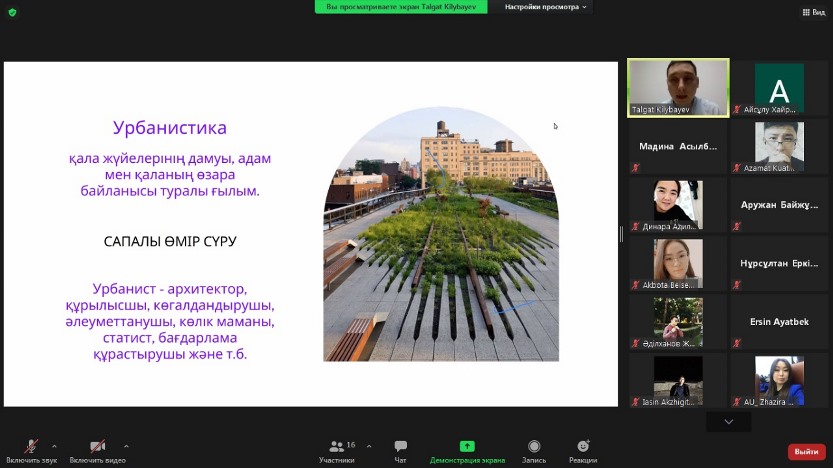
Task: Open Настройки просмотра dropdown menu
Action: pos(546,7)
